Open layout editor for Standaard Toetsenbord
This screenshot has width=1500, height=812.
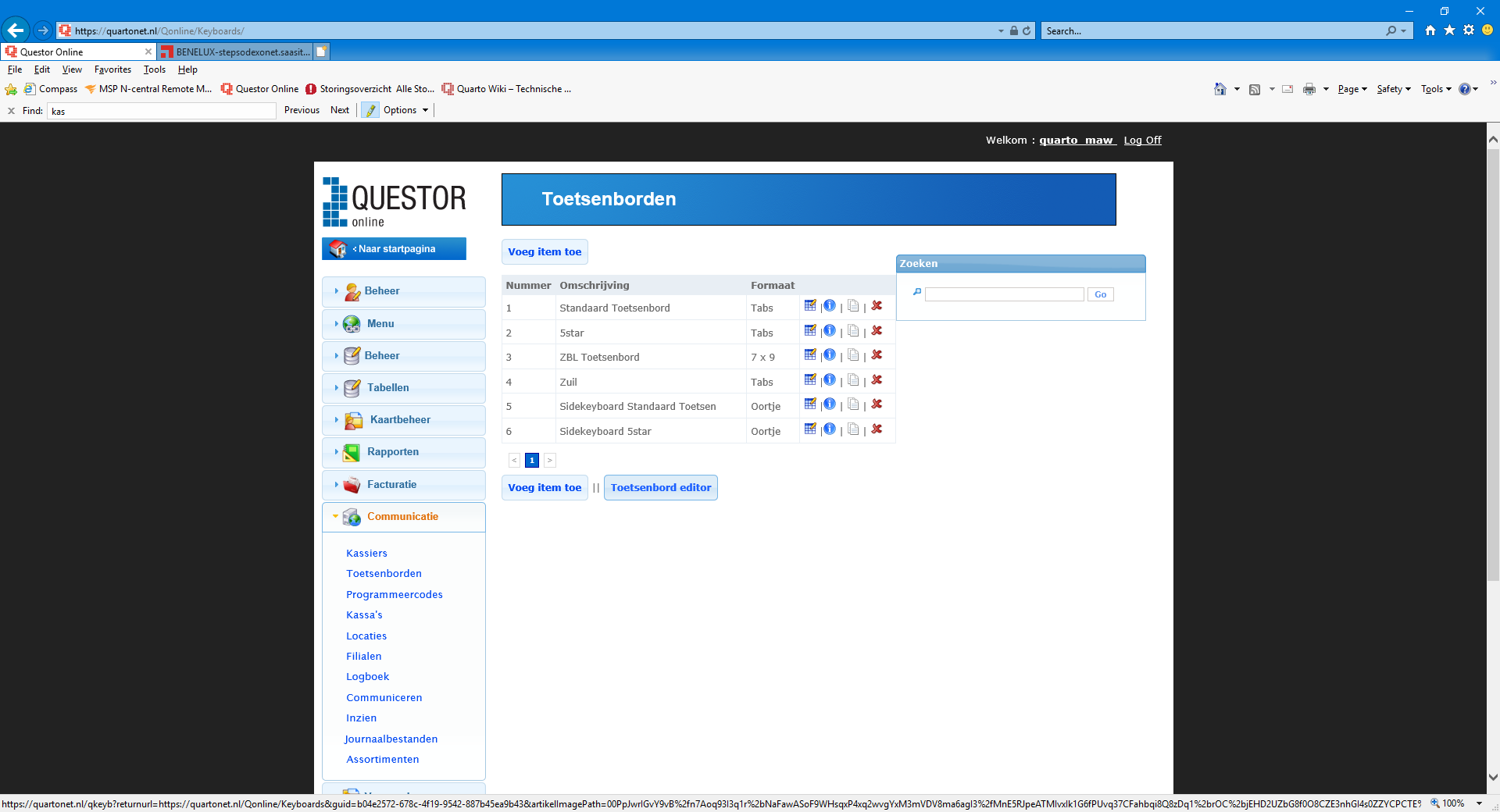click(810, 306)
